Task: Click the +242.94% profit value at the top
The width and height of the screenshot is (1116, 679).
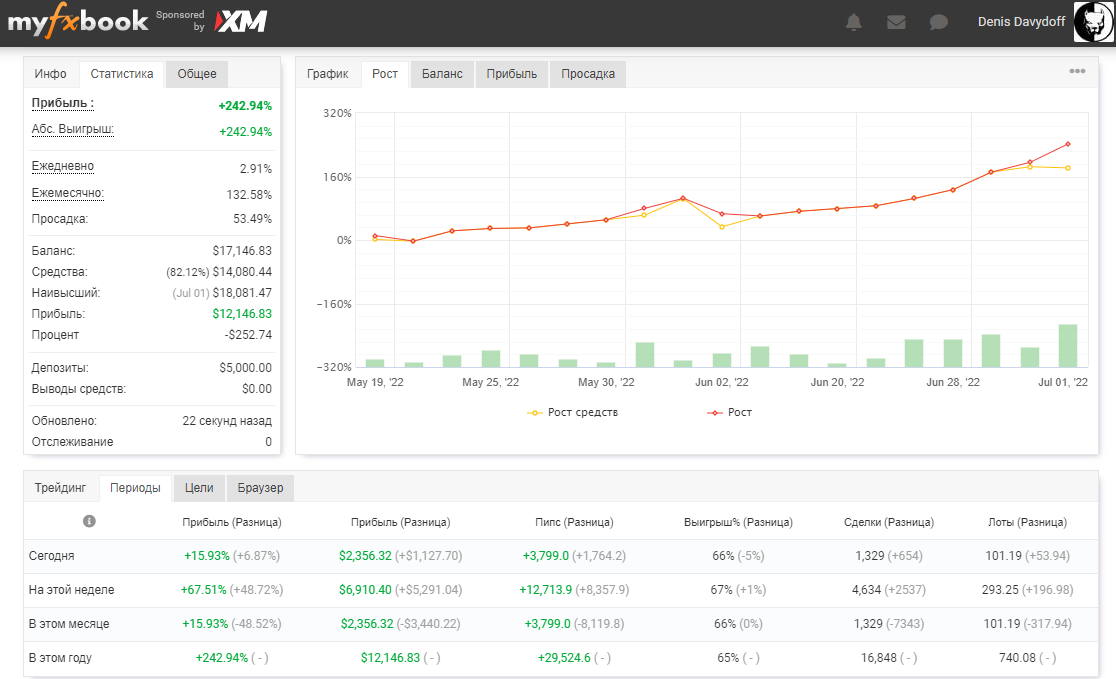Action: (x=245, y=106)
